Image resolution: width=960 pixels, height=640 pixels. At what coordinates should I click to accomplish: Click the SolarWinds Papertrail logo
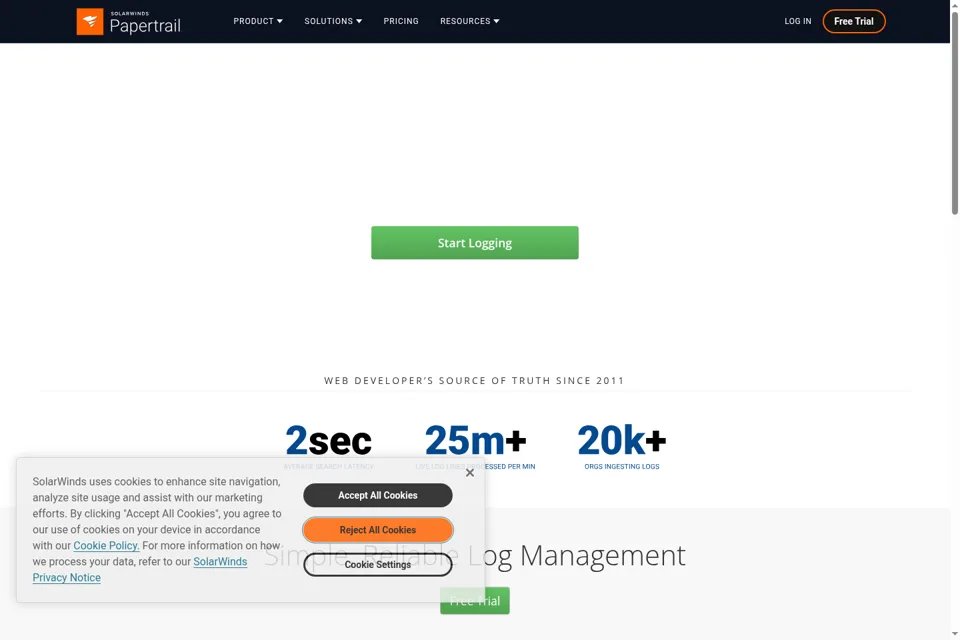[x=129, y=21]
